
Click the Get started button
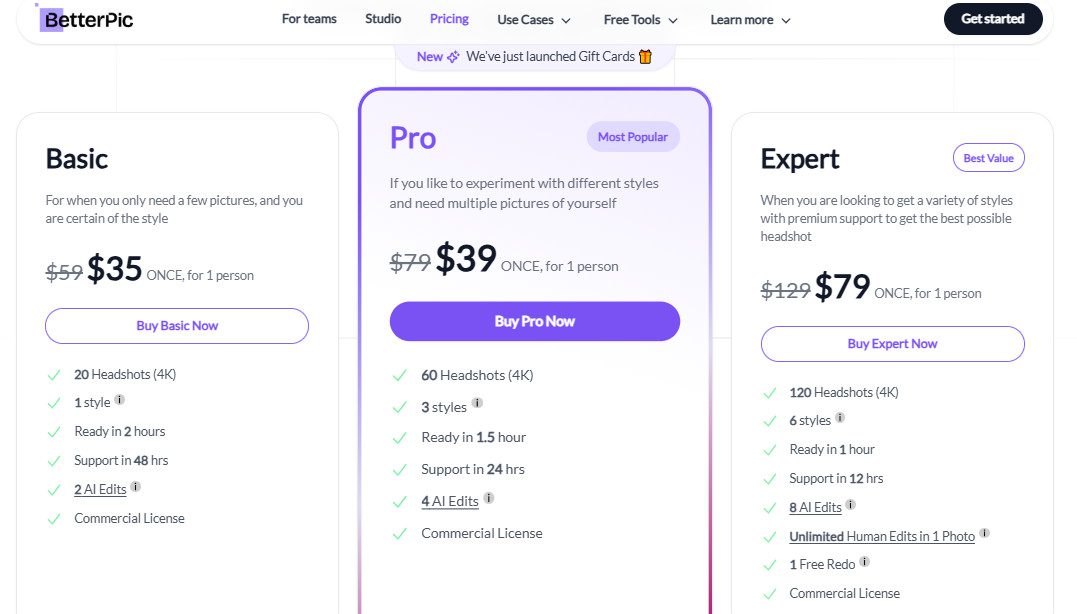[992, 18]
